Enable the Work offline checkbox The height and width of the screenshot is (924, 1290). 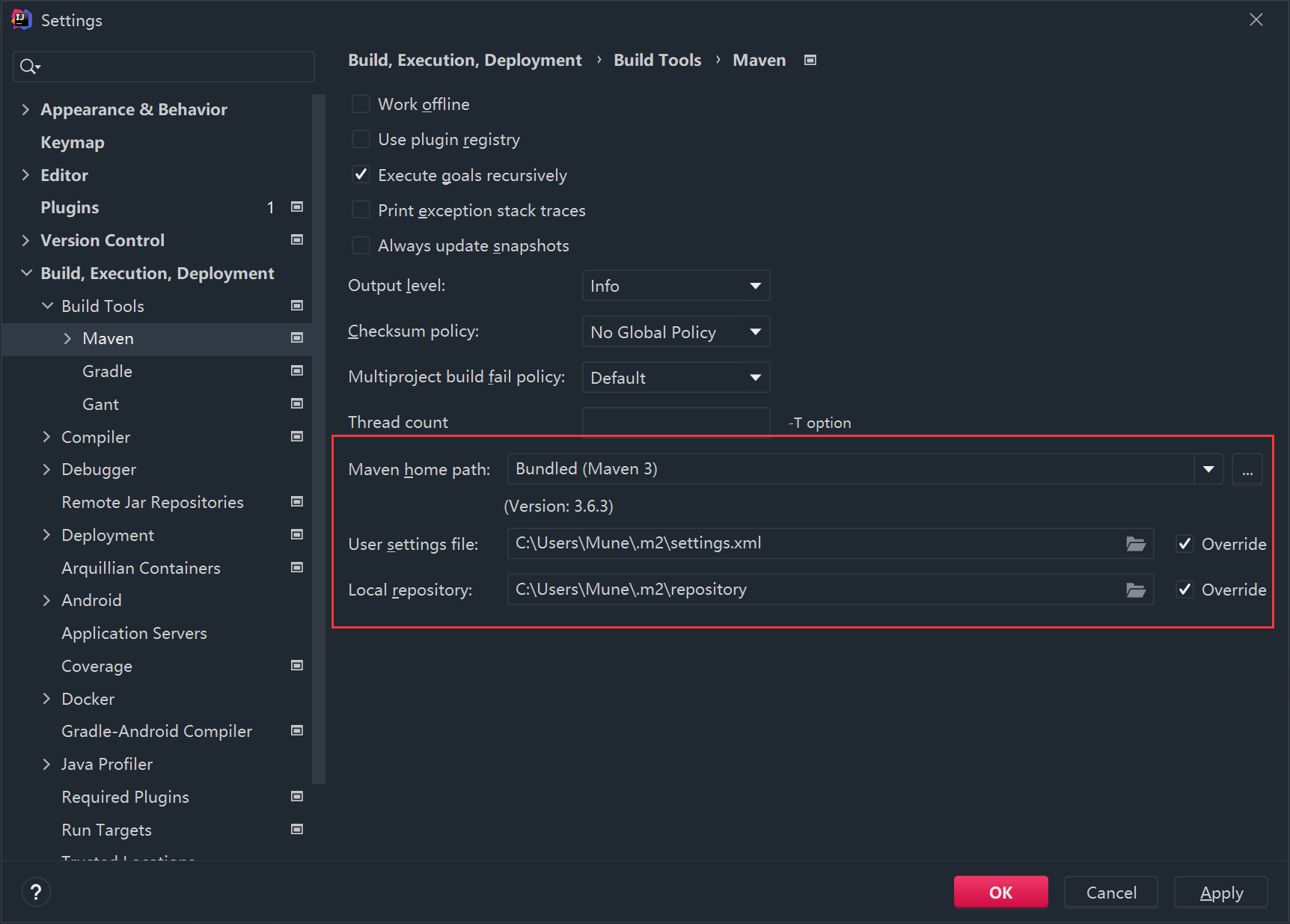(361, 104)
